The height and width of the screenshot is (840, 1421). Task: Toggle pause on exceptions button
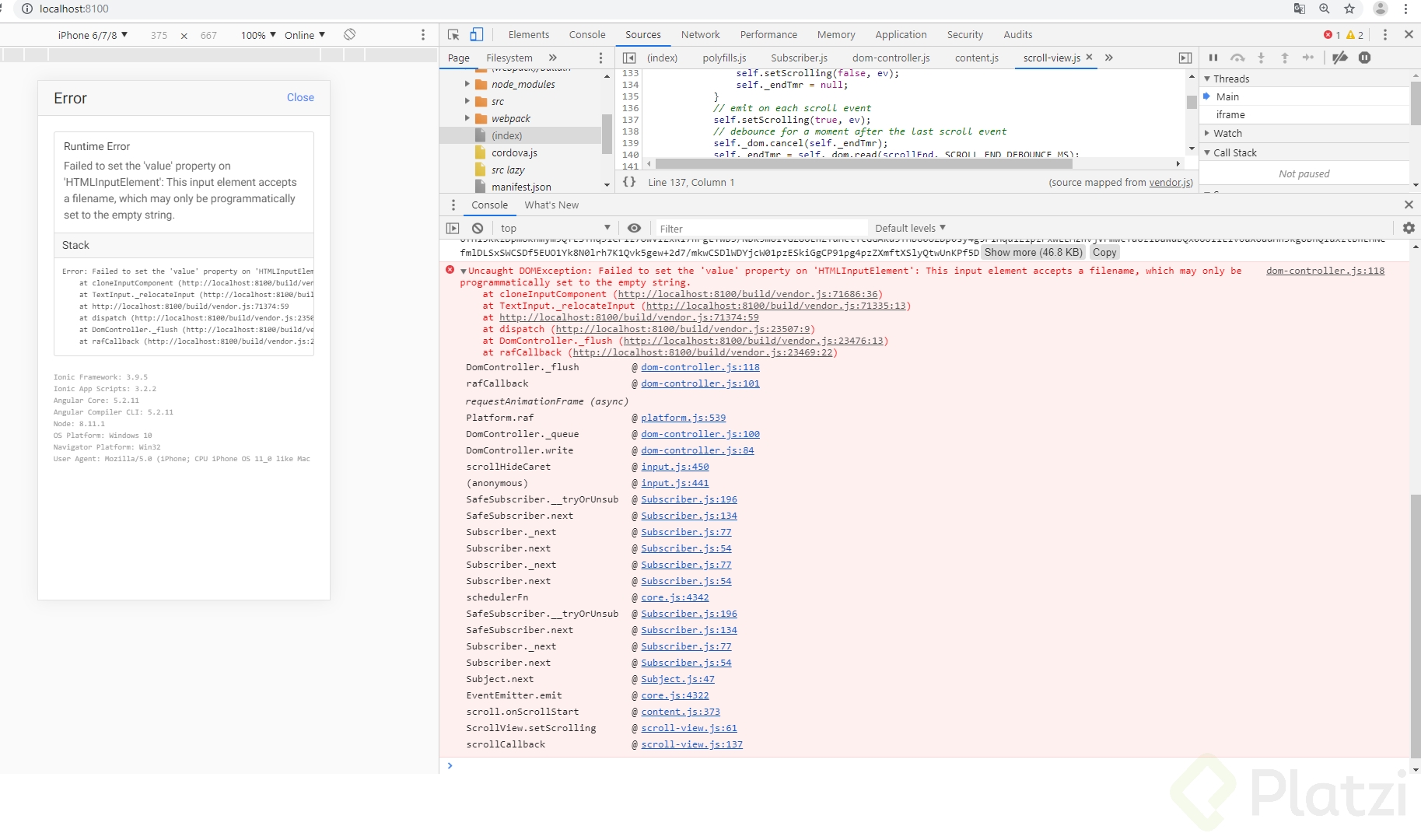point(1364,58)
